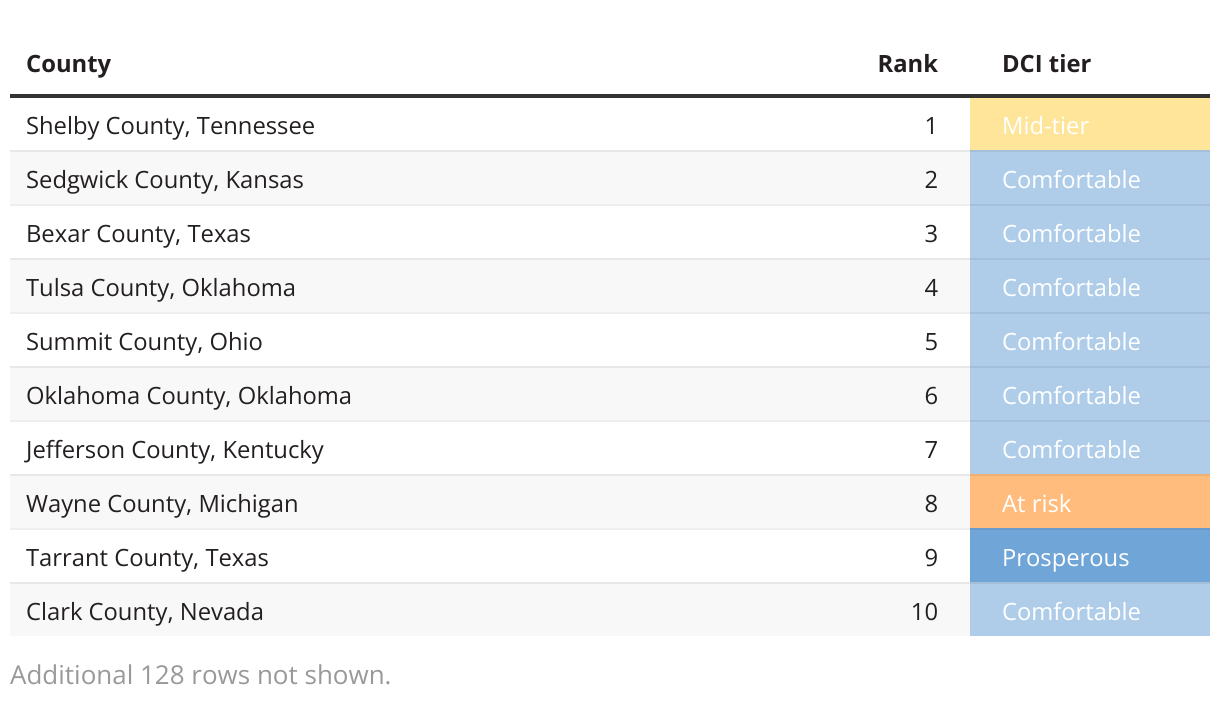Select Tarrant County, Texas entry
This screenshot has width=1220, height=702.
click(147, 558)
